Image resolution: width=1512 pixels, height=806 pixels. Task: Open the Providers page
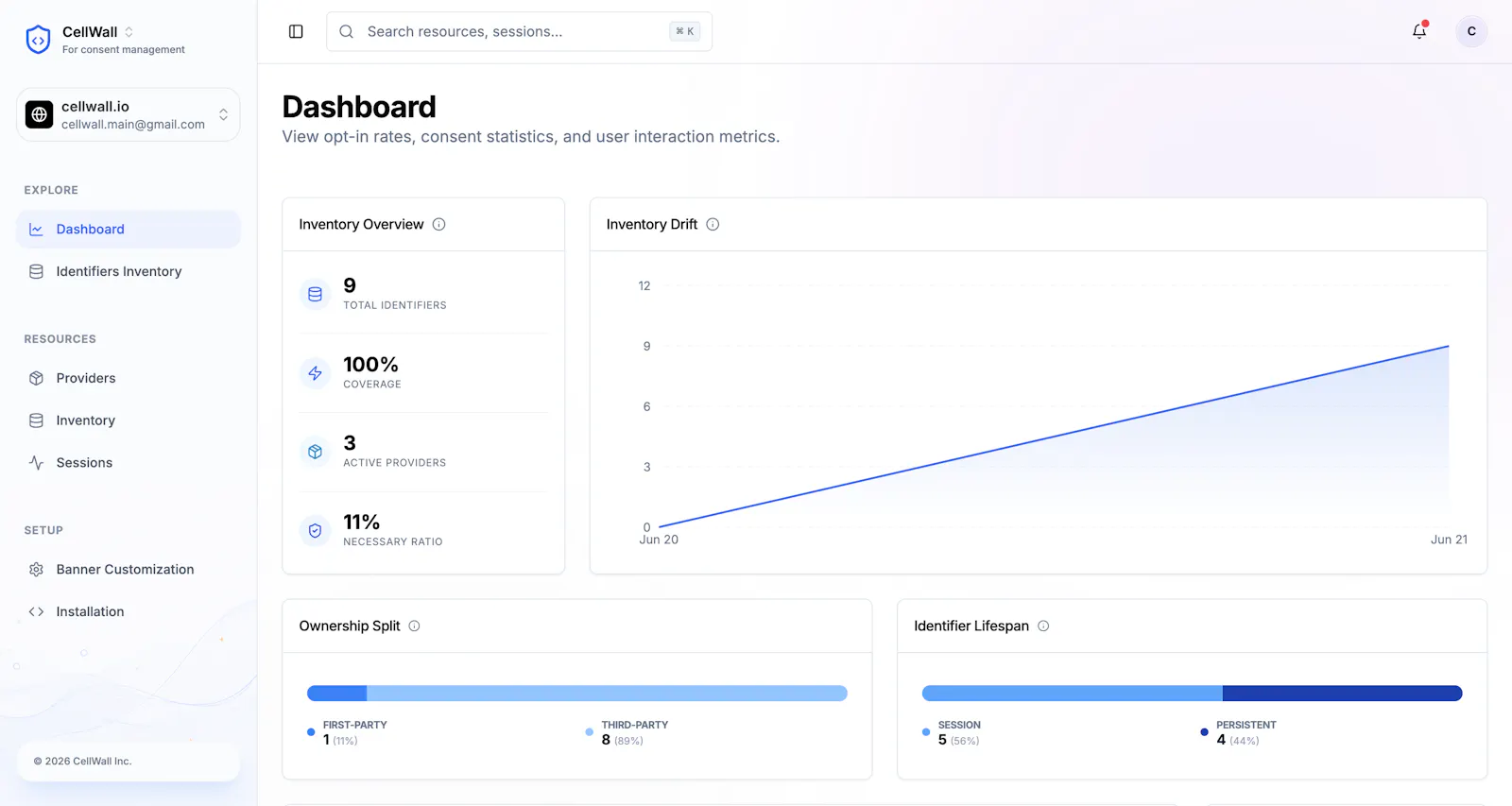129,379
